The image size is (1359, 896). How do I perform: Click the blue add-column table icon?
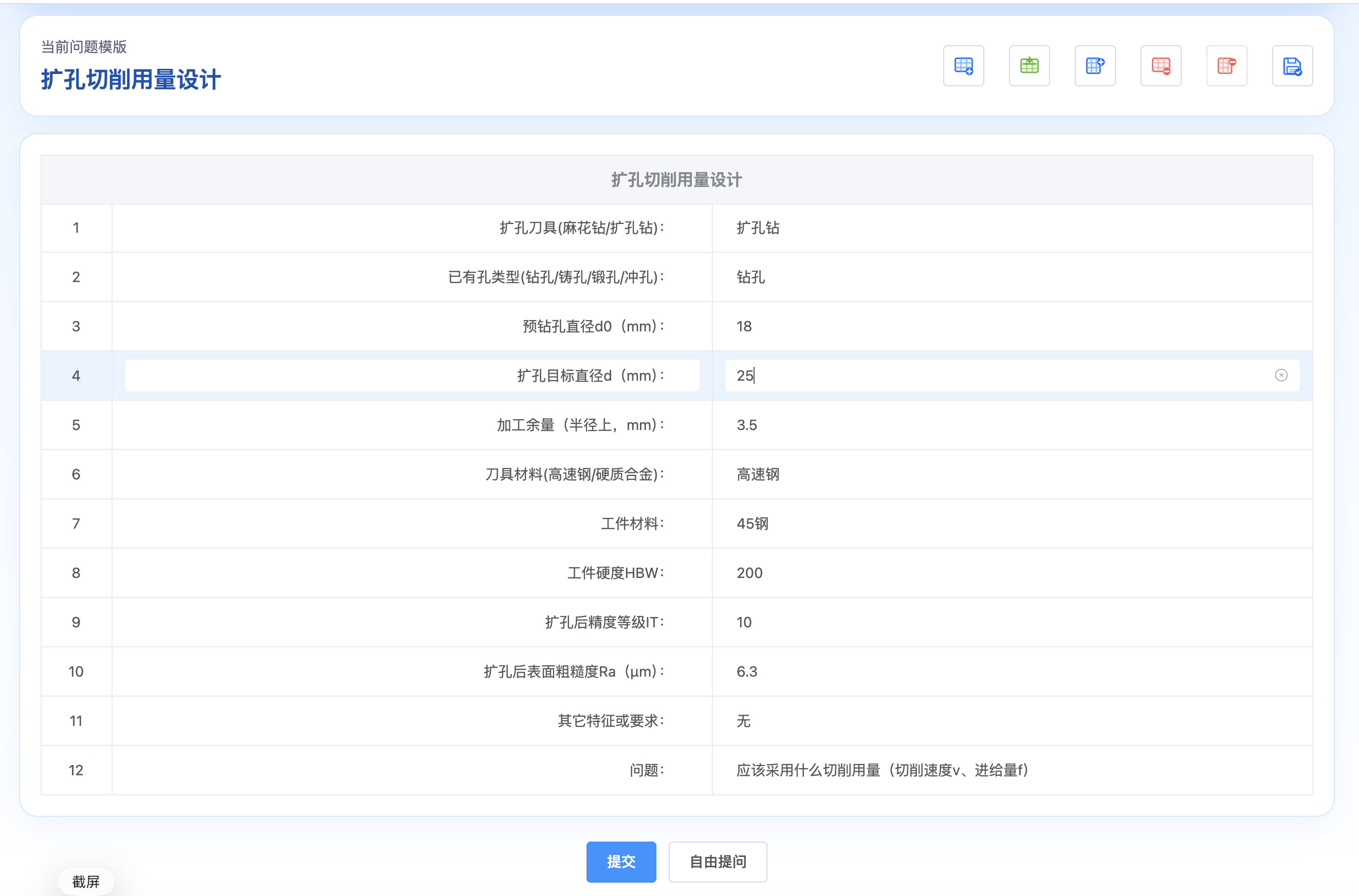click(x=1095, y=66)
